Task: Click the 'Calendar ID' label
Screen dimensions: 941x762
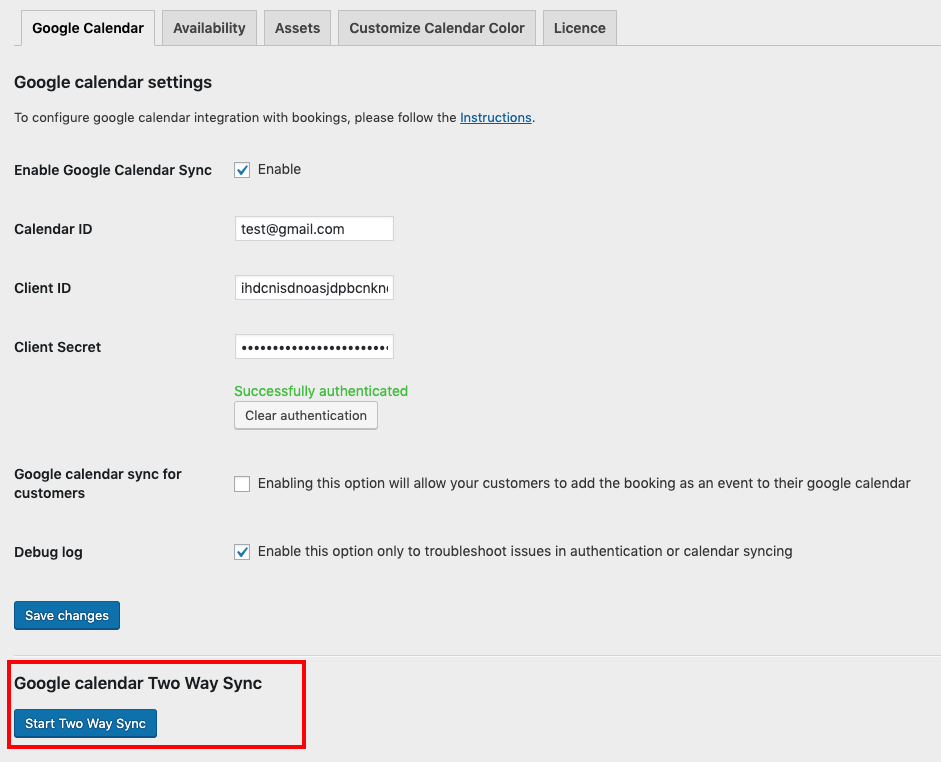Action: [53, 229]
